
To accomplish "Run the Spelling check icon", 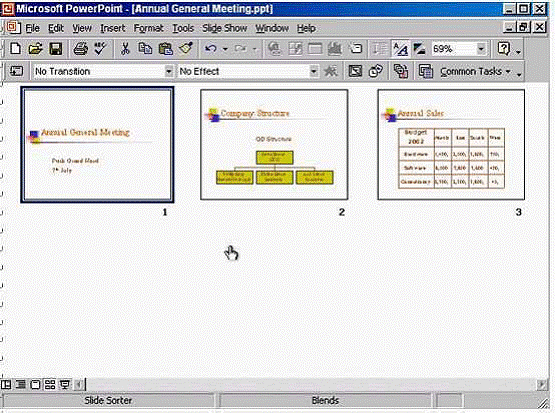I will pos(101,48).
